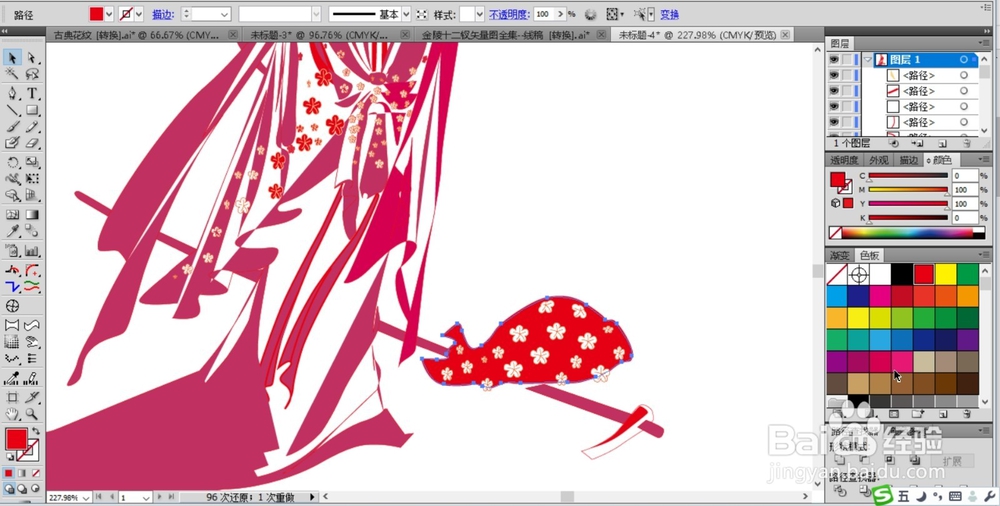Open 基本 brush definition dropdown
Image resolution: width=1000 pixels, height=506 pixels.
(406, 14)
